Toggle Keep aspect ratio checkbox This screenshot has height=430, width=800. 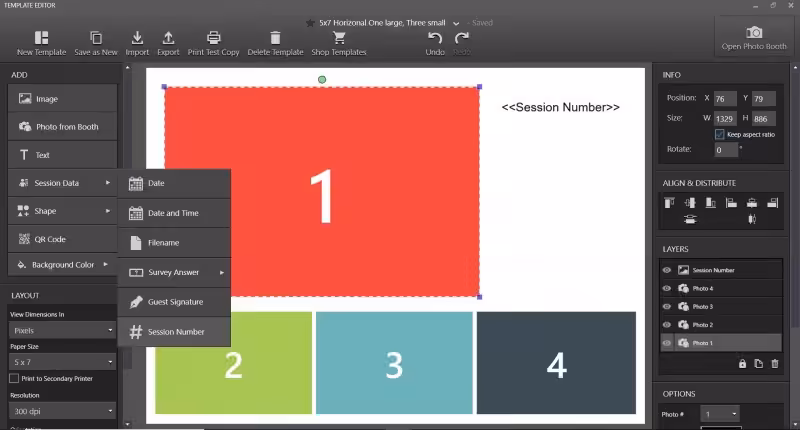tap(720, 134)
